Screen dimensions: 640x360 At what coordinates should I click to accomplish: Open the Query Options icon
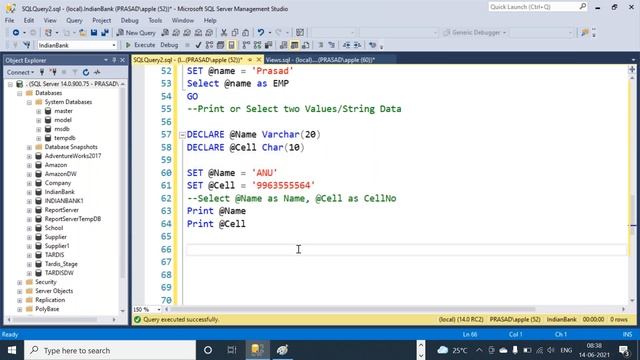pos(220,45)
